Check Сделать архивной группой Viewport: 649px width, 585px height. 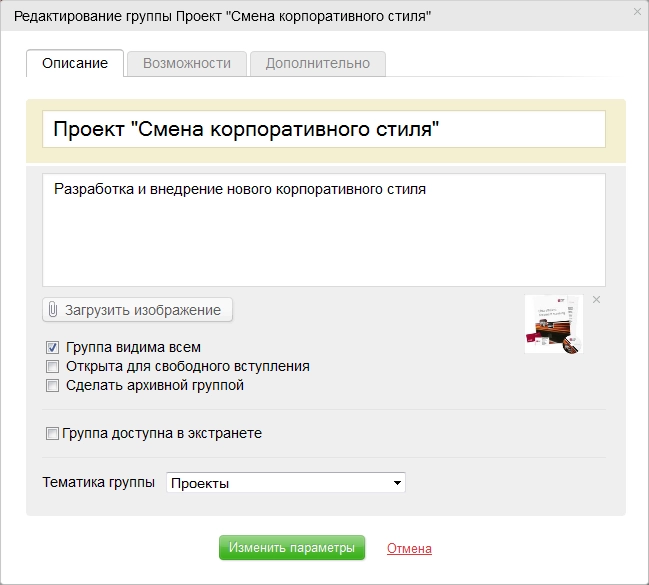[x=52, y=385]
